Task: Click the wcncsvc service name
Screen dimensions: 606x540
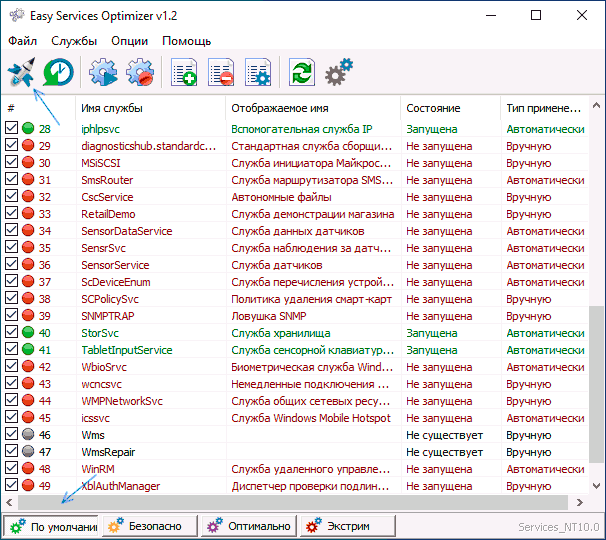Action: point(101,384)
